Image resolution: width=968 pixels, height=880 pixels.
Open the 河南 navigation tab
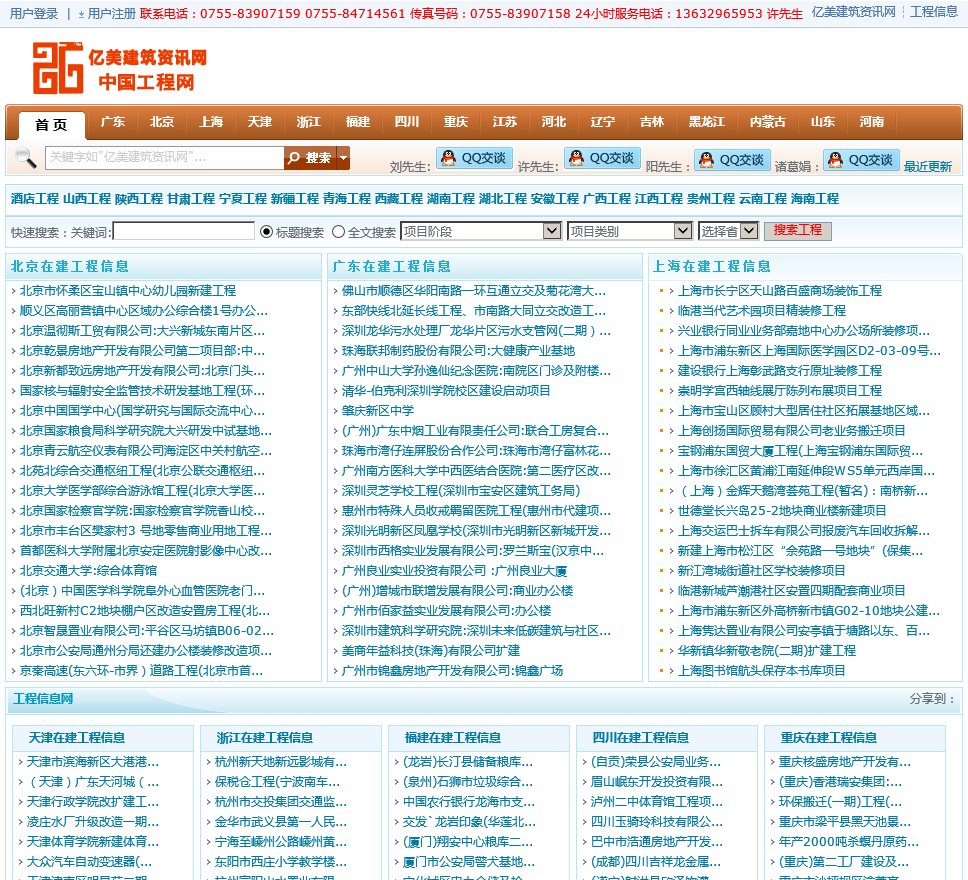click(x=872, y=122)
